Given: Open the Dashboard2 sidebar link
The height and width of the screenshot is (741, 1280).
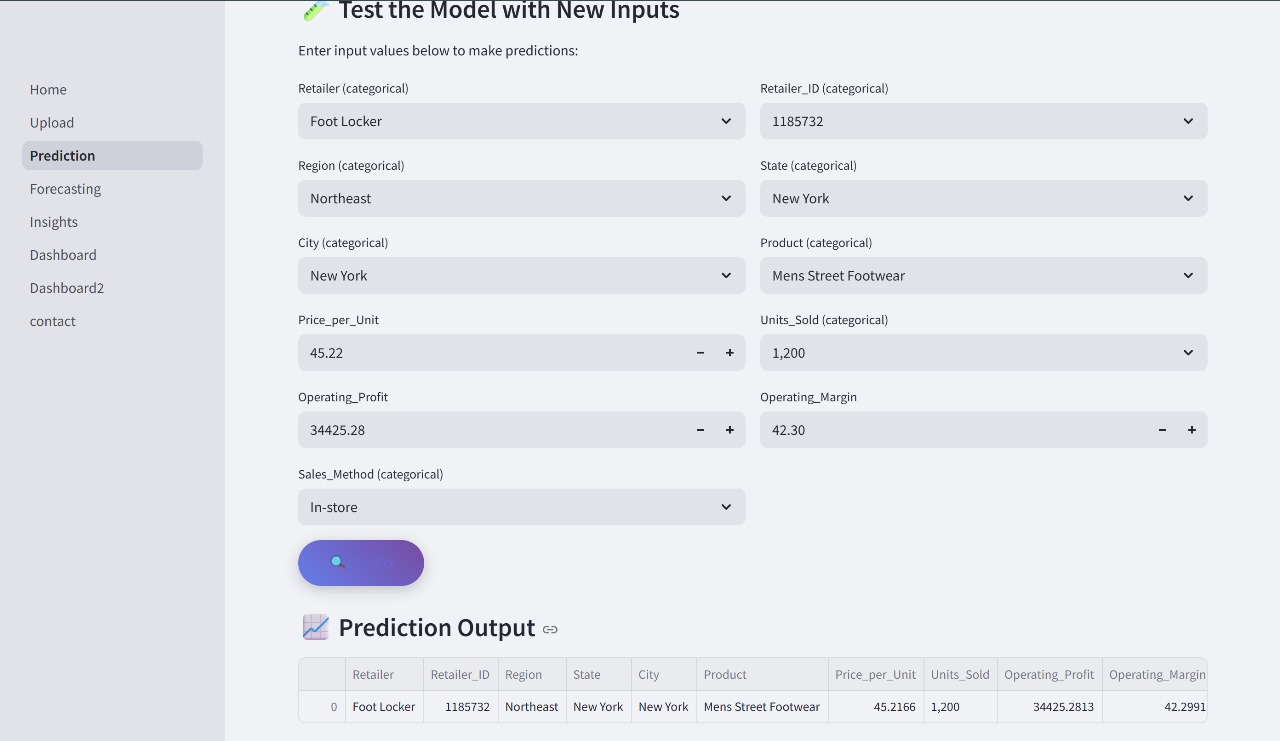Looking at the screenshot, I should tap(67, 288).
